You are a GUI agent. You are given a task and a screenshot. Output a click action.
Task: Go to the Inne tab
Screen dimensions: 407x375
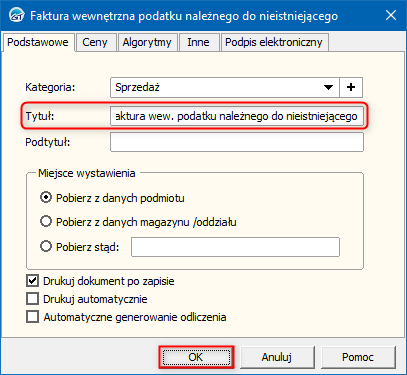point(198,42)
